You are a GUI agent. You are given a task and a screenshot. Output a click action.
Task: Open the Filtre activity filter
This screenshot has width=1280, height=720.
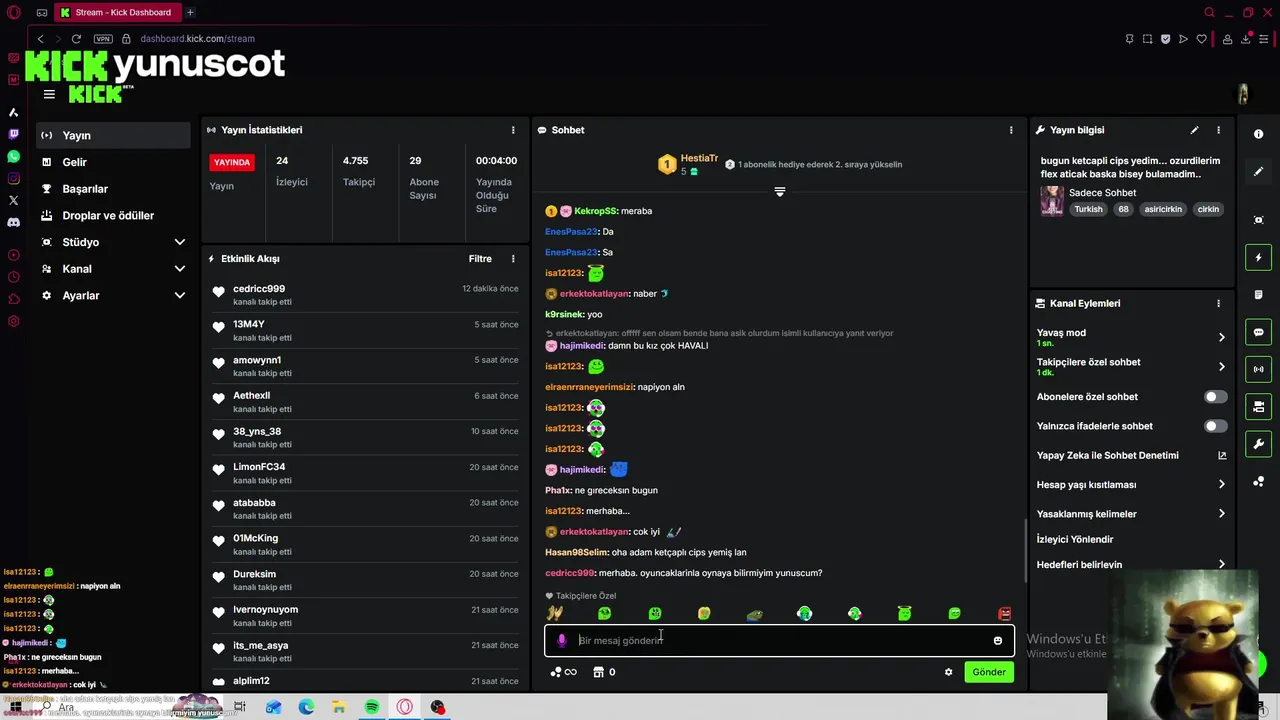(480, 259)
